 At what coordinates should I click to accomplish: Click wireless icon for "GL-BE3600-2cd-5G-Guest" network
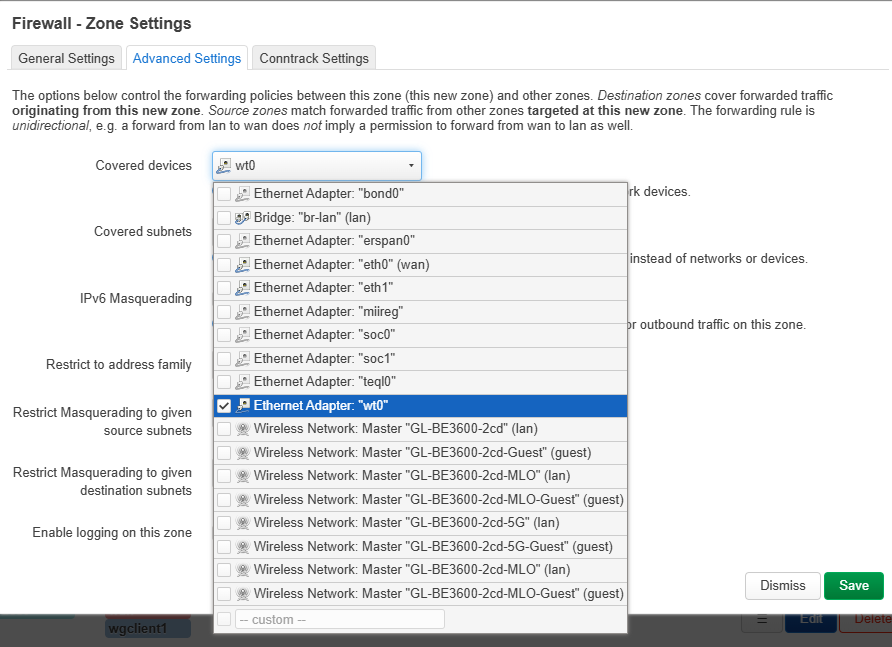pyautogui.click(x=242, y=547)
